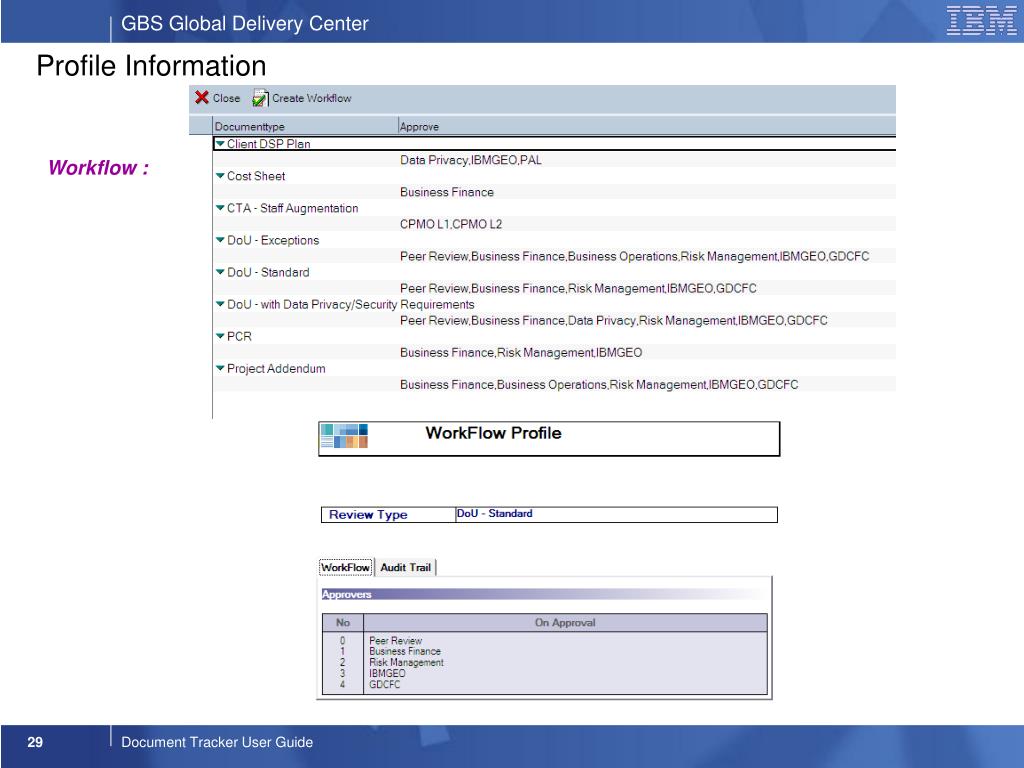Screen dimensions: 1024x768
Task: Select the Client DSP Plan row text
Action: (268, 144)
